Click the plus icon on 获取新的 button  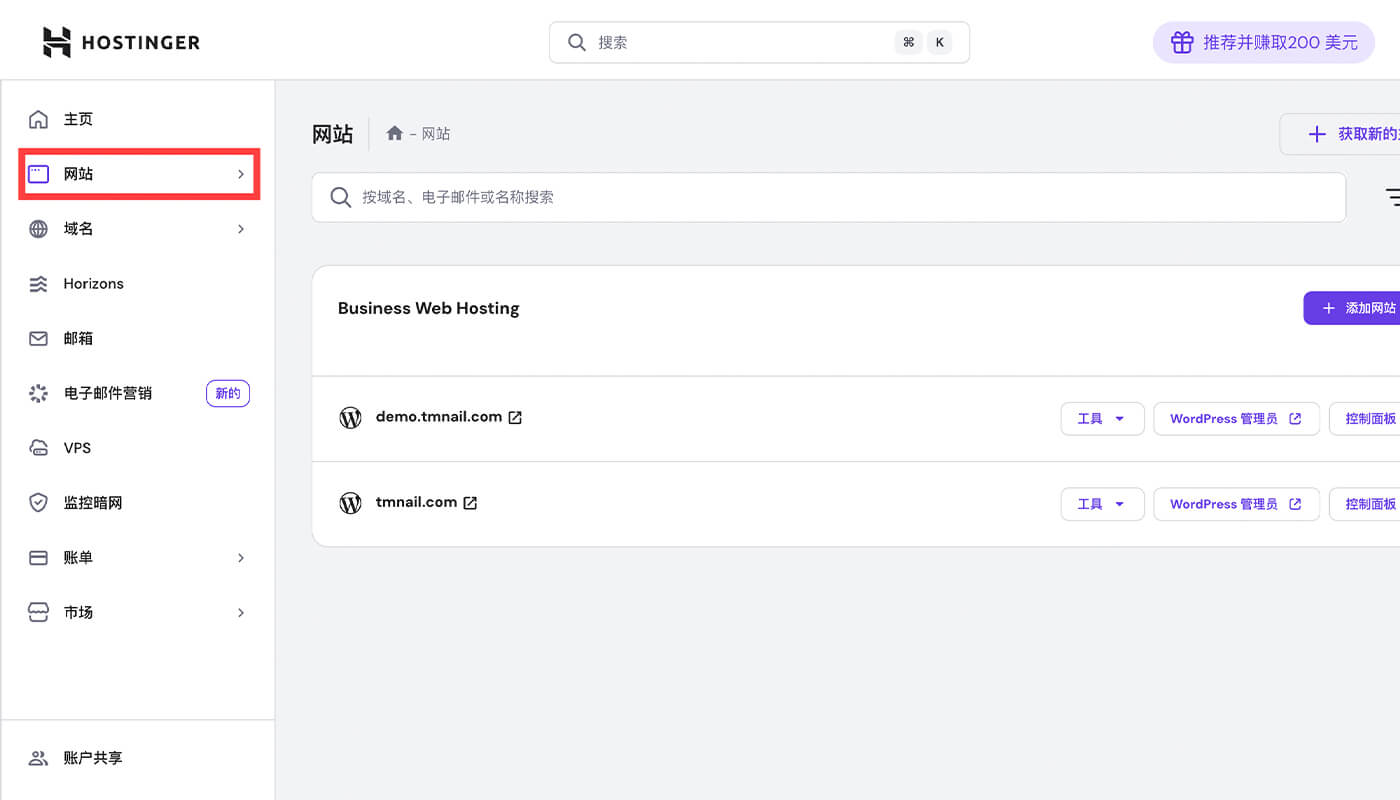pos(1317,134)
